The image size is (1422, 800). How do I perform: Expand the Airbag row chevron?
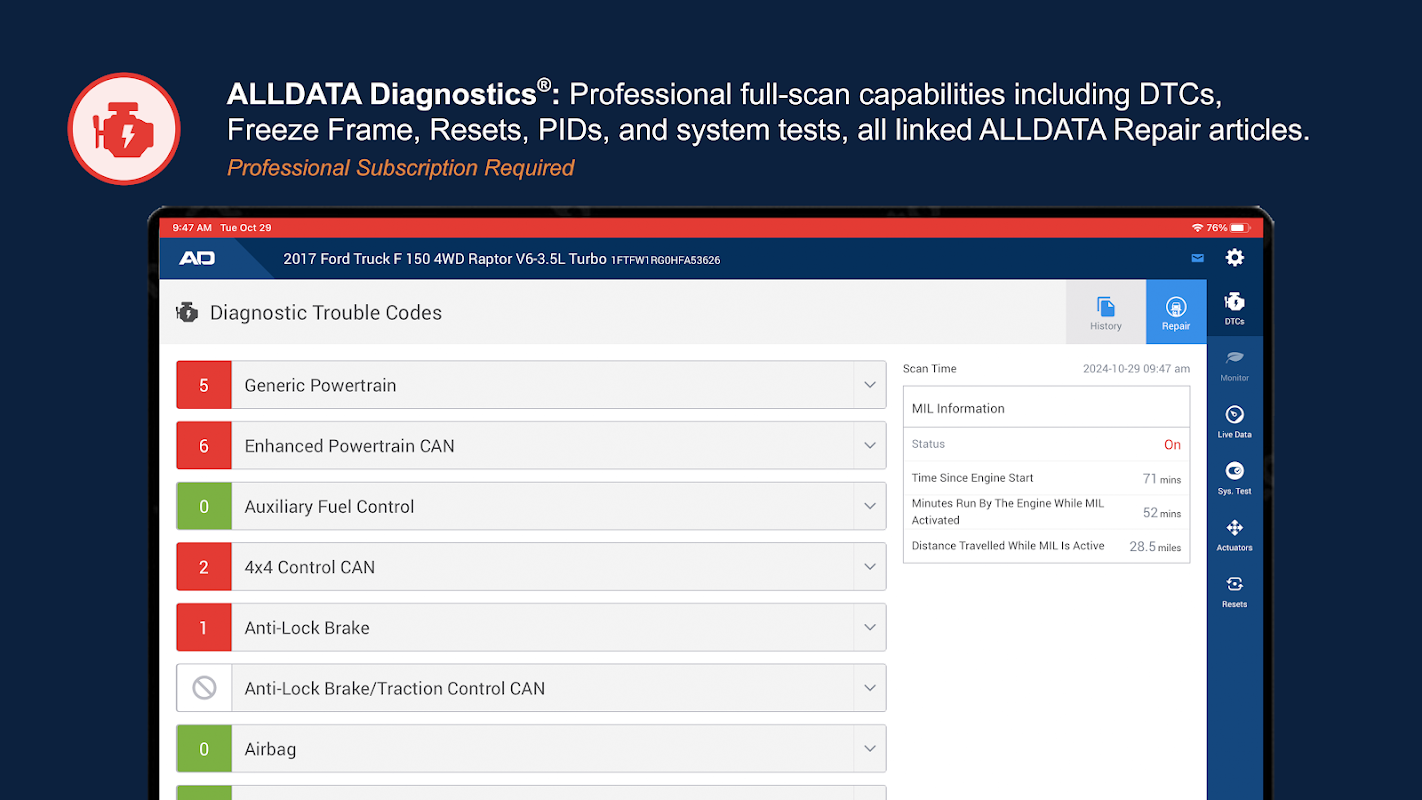870,749
